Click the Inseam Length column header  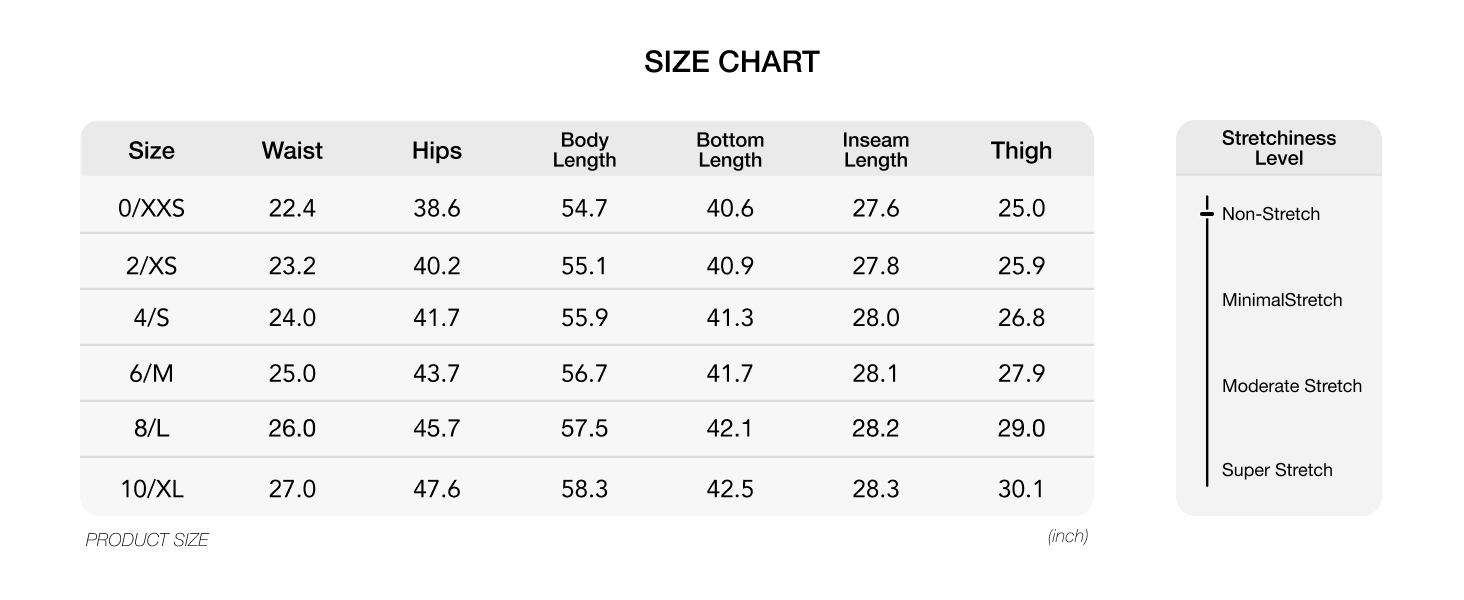876,150
